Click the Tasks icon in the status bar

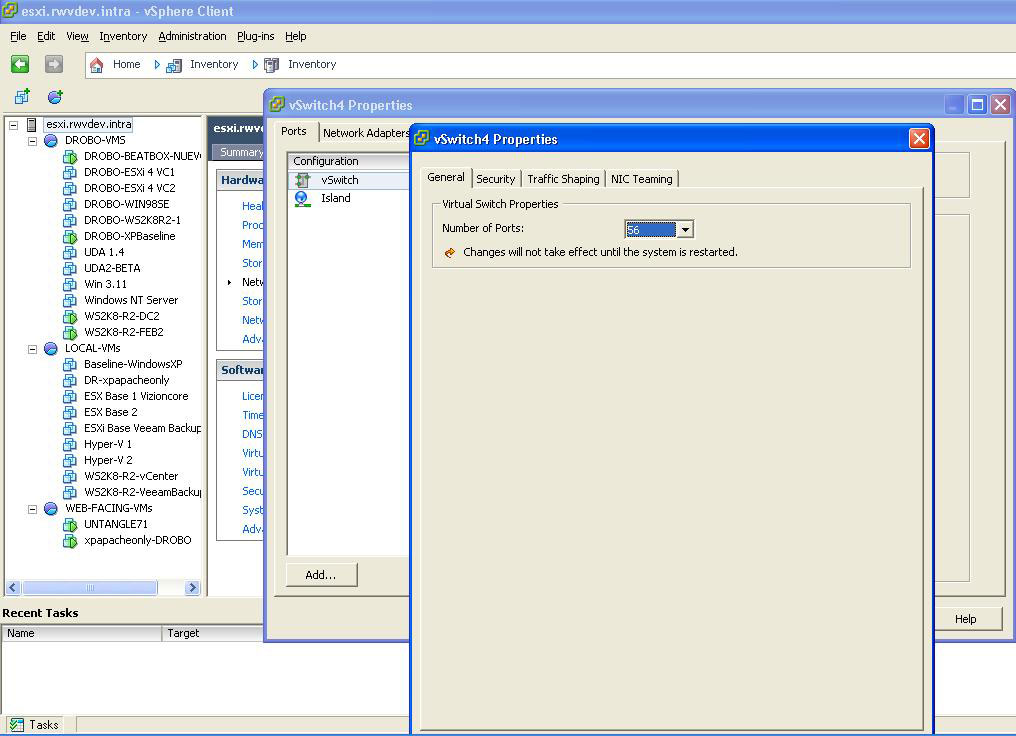tap(17, 725)
